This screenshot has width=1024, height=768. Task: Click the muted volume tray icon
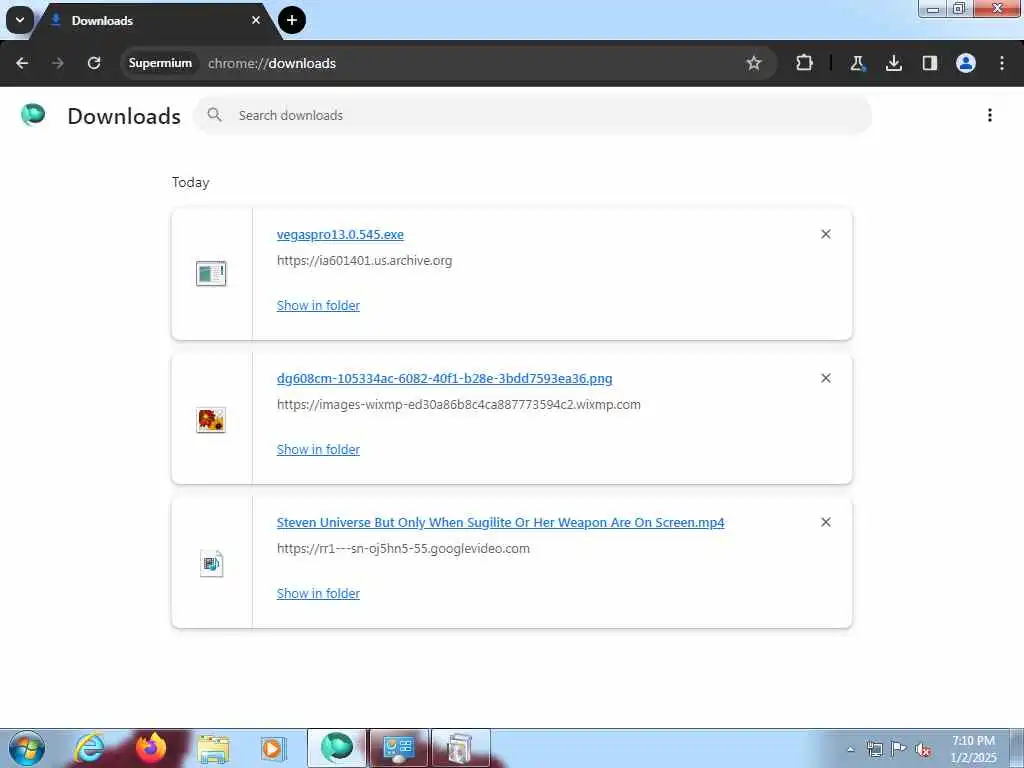point(923,749)
